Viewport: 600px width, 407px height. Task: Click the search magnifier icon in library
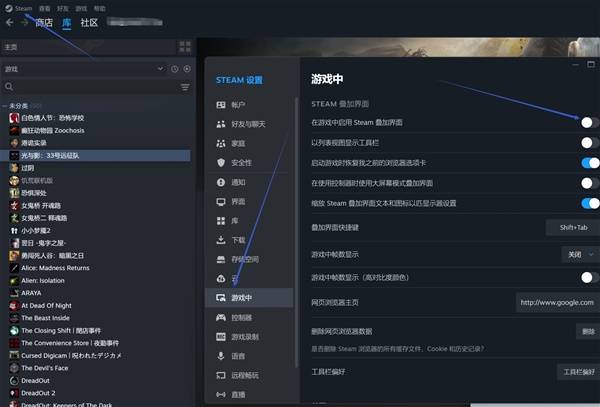click(x=9, y=87)
